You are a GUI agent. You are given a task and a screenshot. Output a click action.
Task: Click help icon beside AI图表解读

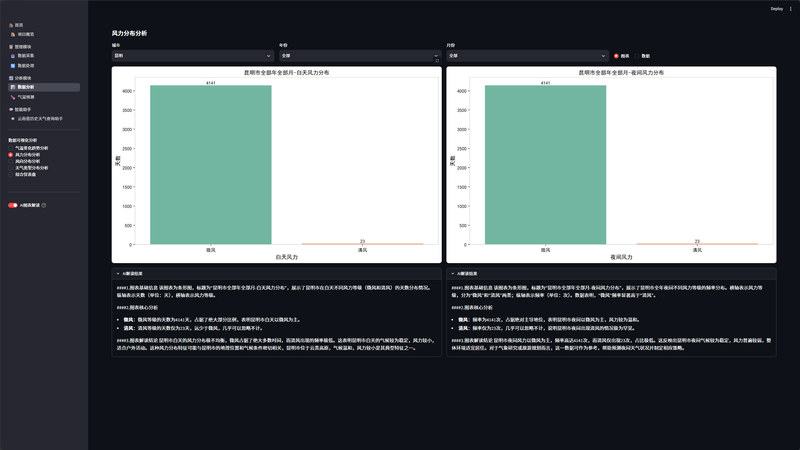44,205
